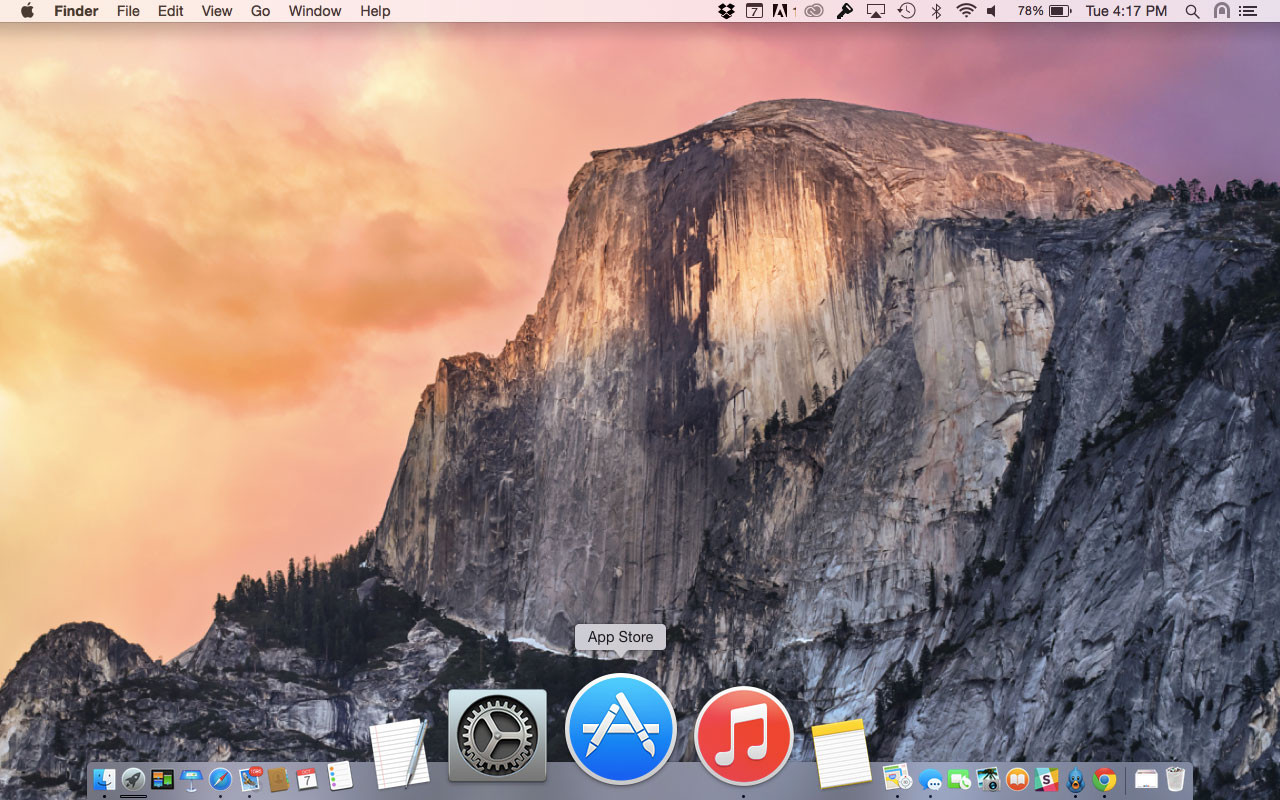This screenshot has width=1280, height=800.
Task: Open System Preferences gear icon in Dock
Action: [x=497, y=735]
